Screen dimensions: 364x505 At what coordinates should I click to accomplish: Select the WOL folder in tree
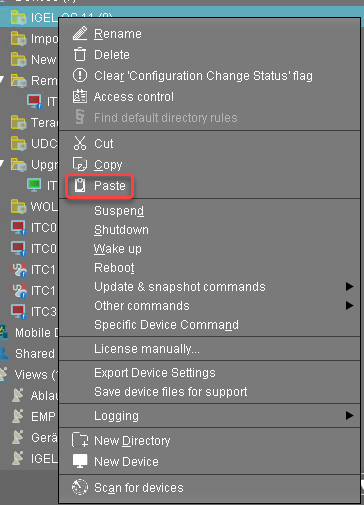(34, 207)
